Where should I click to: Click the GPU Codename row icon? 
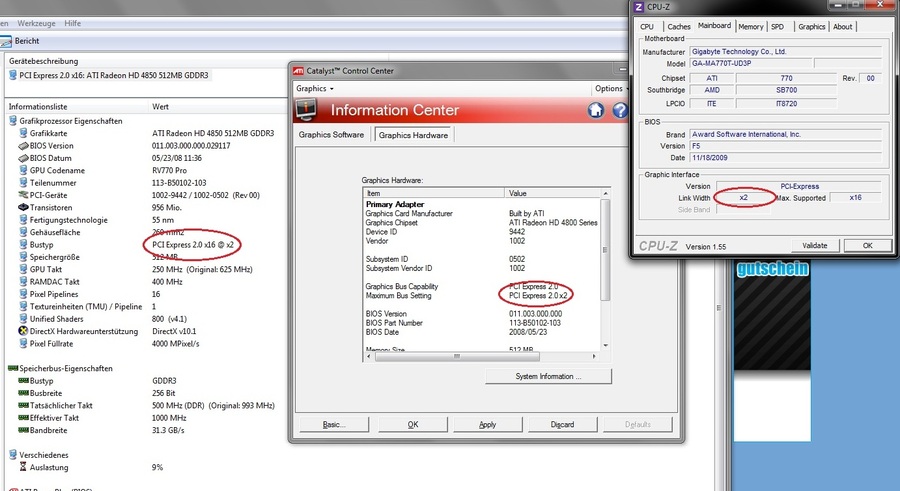(23, 170)
